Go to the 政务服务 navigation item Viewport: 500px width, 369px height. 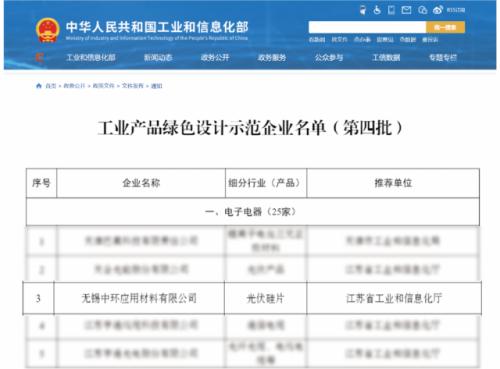tap(272, 57)
